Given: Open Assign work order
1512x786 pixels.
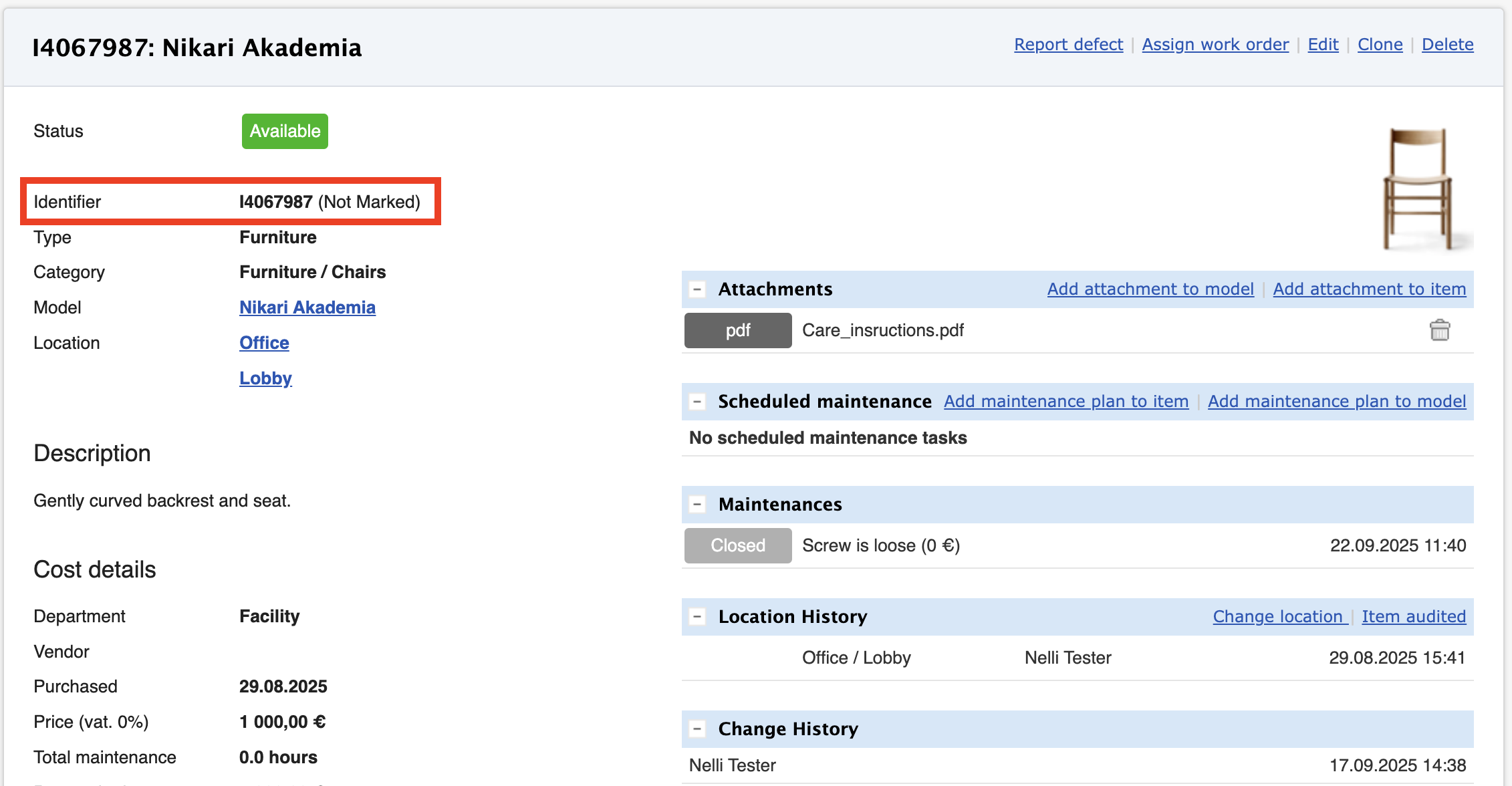Looking at the screenshot, I should coord(1215,45).
